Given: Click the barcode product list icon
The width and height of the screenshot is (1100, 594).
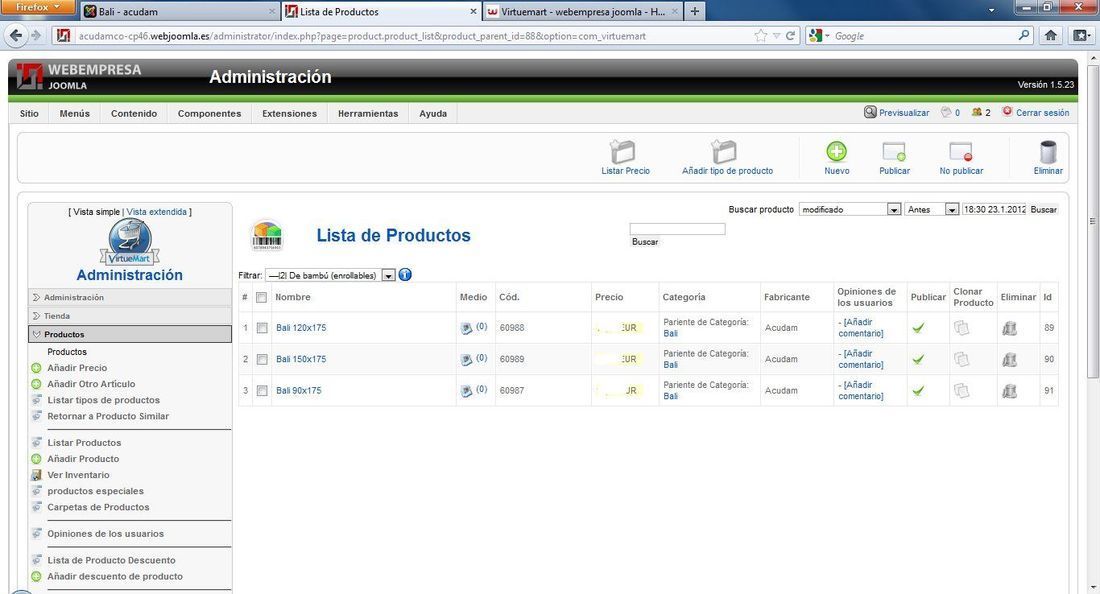Looking at the screenshot, I should (x=267, y=236).
